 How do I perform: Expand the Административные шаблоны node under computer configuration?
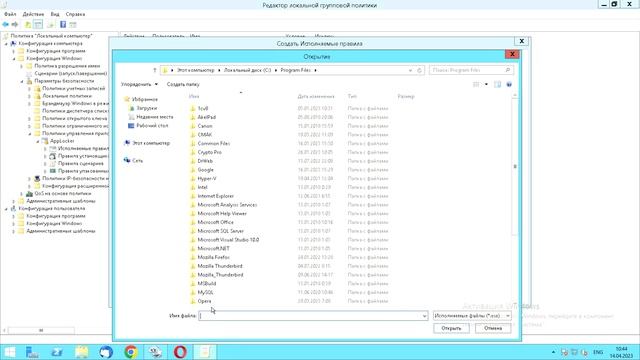[x=13, y=201]
